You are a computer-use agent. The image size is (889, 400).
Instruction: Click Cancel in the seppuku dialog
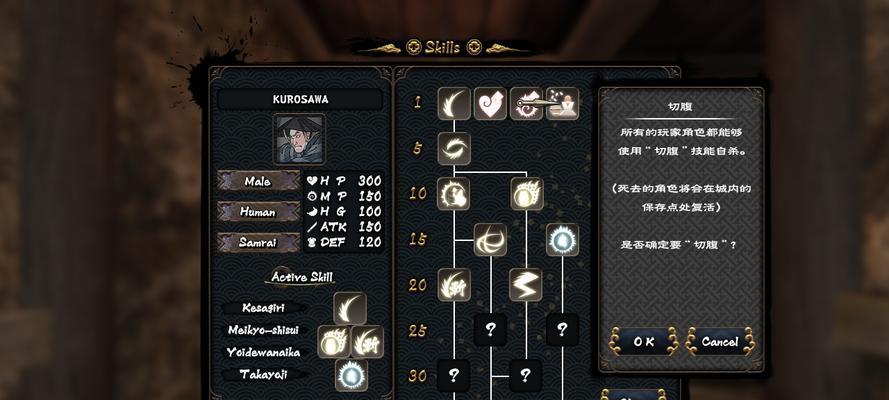click(x=720, y=342)
